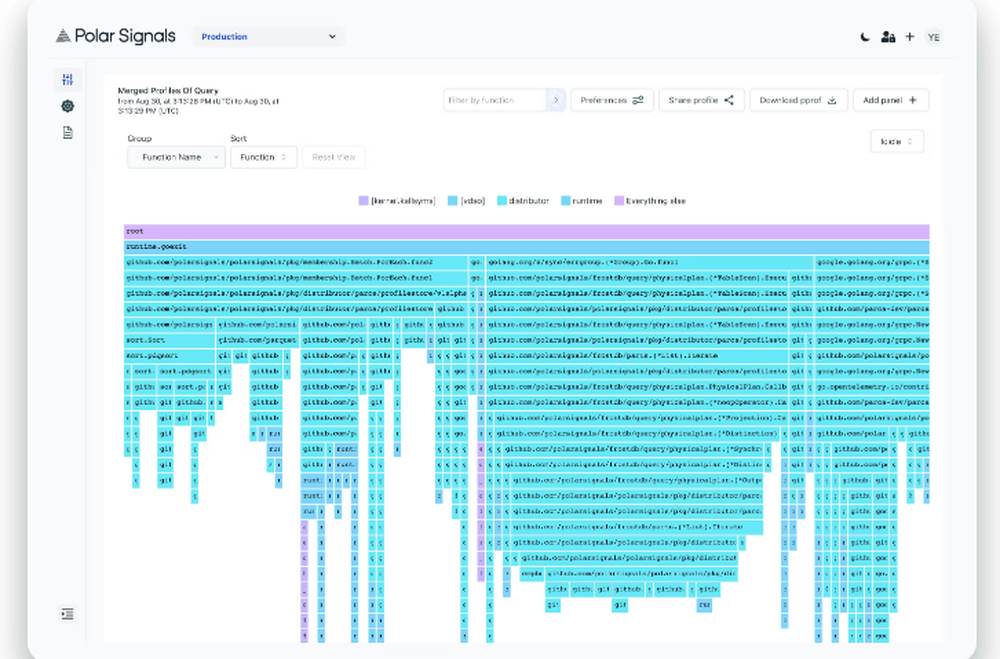
Task: Select the sort.Sort flame graph node
Action: point(169,340)
